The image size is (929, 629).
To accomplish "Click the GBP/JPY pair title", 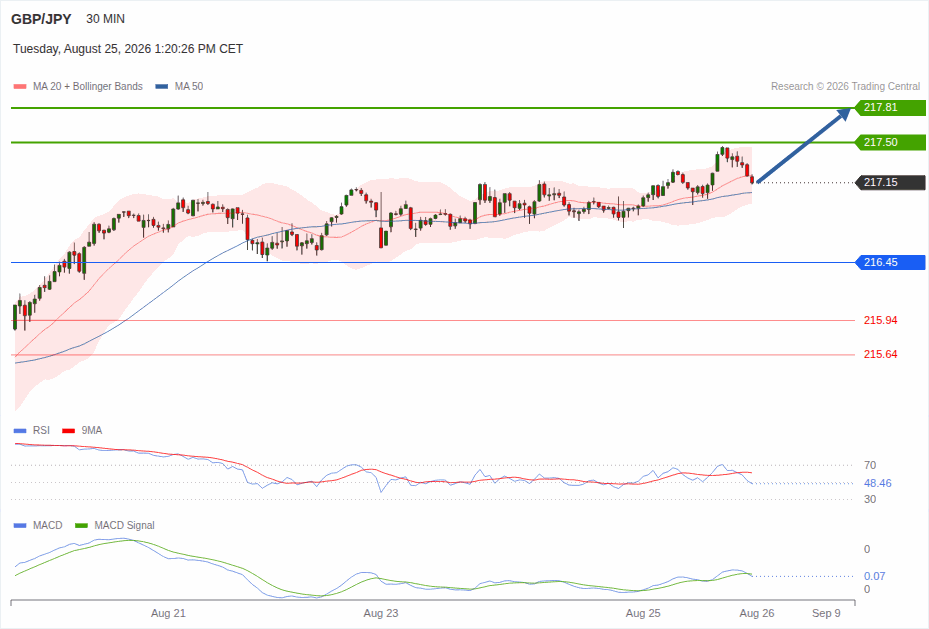I will coord(41,19).
